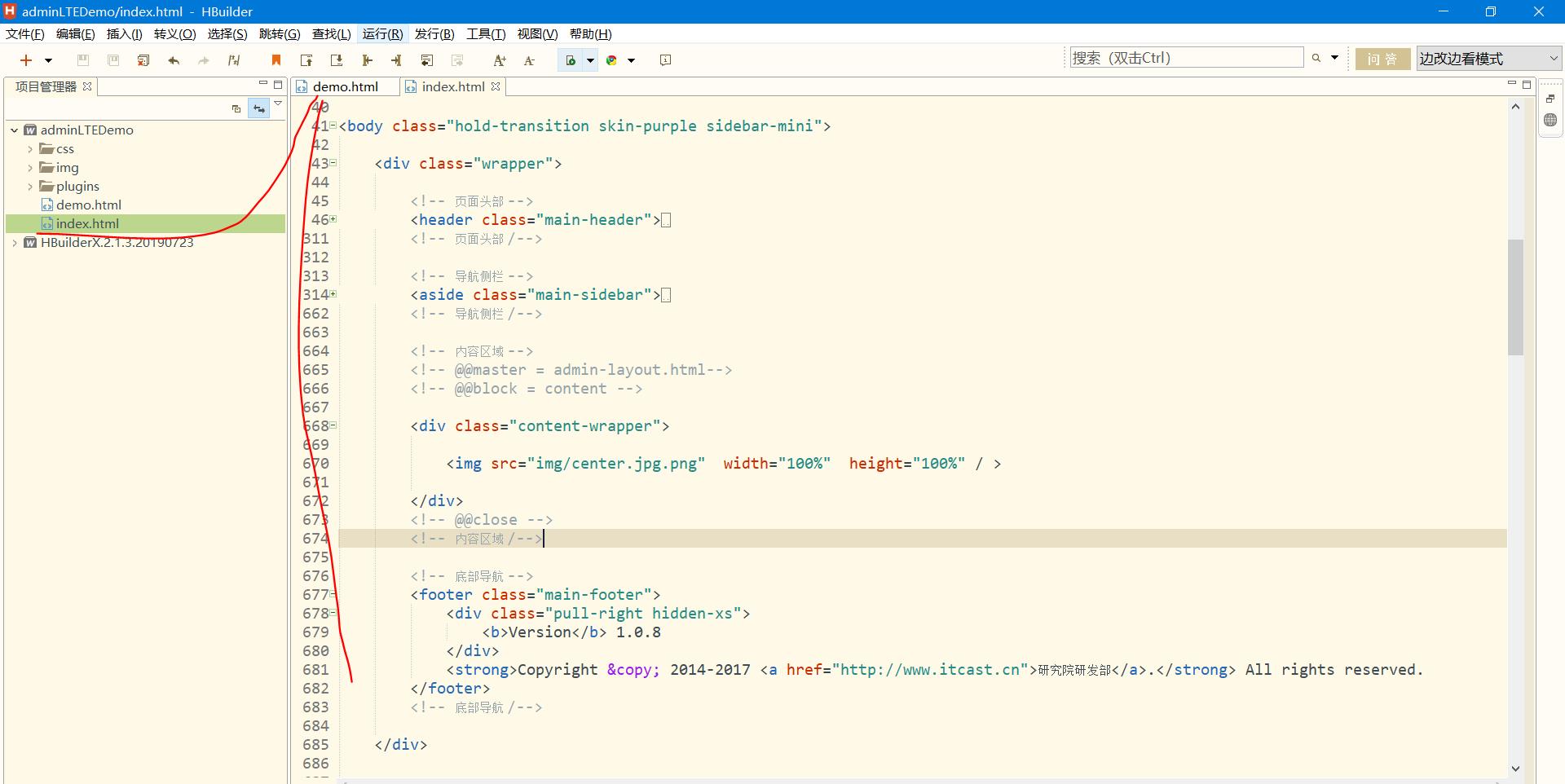Click the 问答 button
This screenshot has width=1565, height=784.
click(1382, 59)
